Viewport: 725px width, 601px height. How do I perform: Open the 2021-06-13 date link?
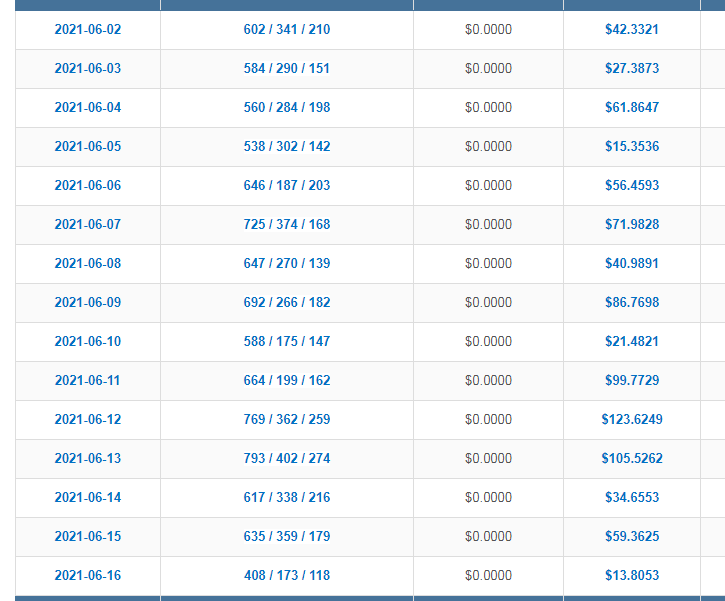[88, 459]
